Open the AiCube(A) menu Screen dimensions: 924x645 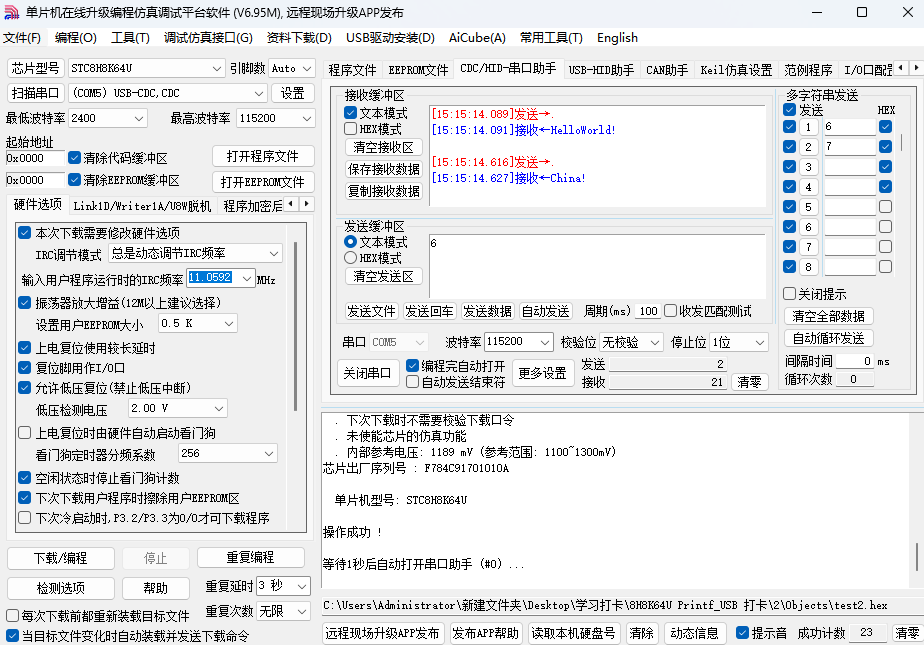[477, 38]
